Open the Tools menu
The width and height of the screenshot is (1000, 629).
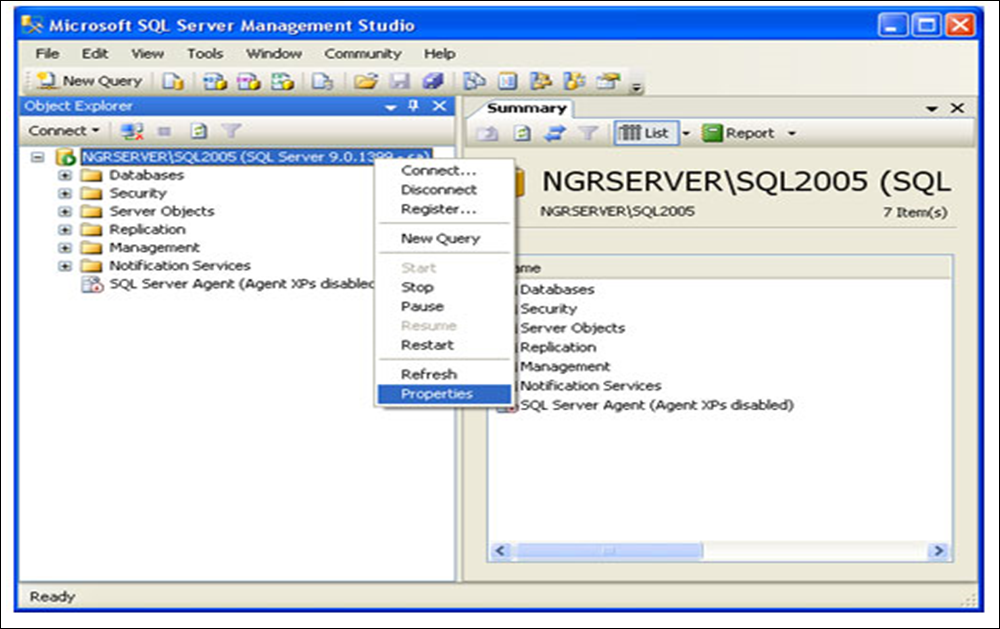pyautogui.click(x=205, y=53)
